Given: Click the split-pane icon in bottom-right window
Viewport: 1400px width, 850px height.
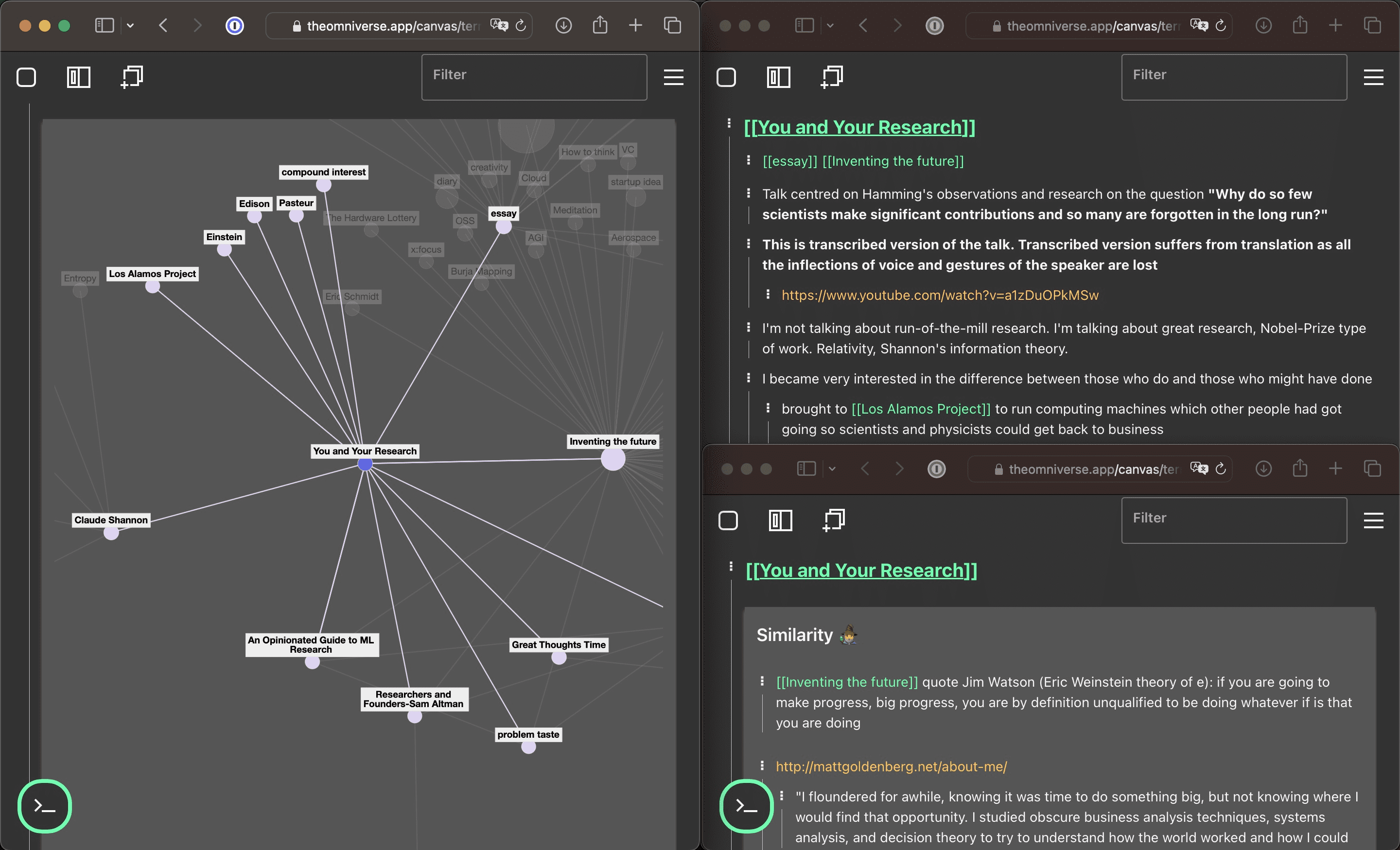Looking at the screenshot, I should 780,520.
